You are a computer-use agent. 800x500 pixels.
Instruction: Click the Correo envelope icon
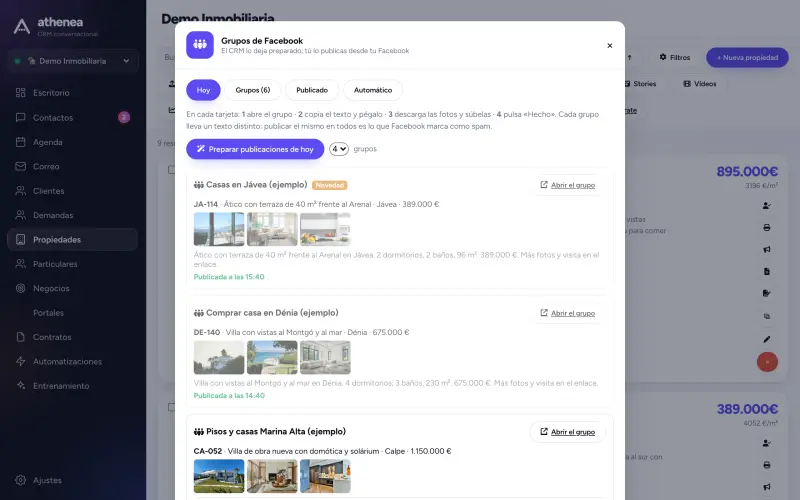[x=20, y=166]
